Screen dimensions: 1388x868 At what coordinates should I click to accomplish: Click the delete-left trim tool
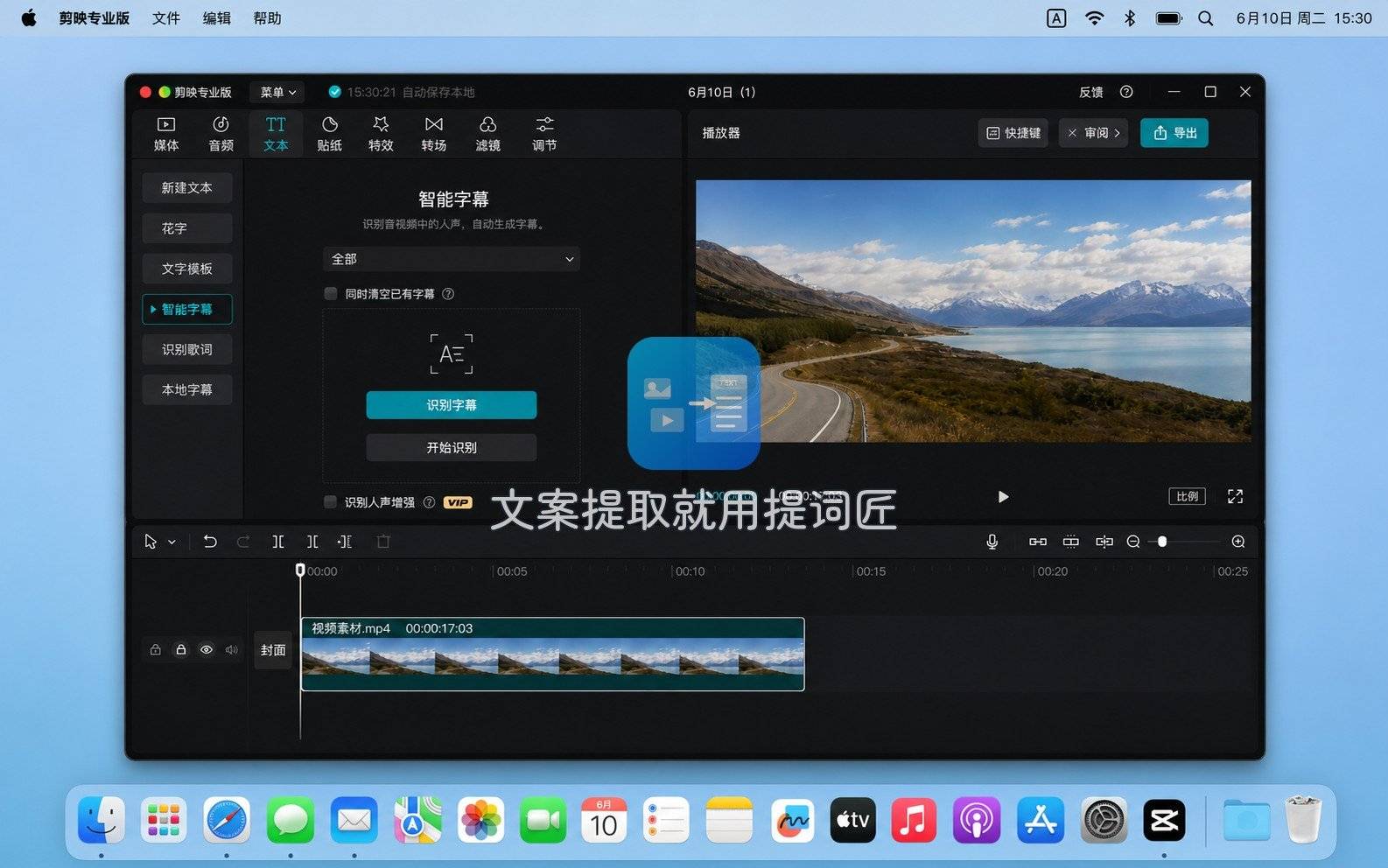point(312,542)
